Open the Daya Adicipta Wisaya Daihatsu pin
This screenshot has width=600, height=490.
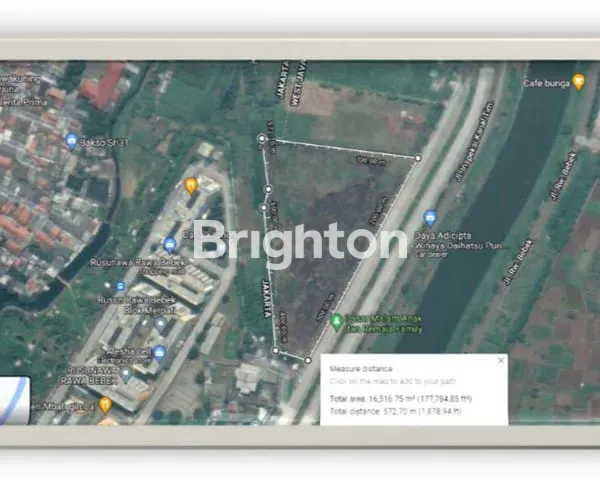click(430, 217)
